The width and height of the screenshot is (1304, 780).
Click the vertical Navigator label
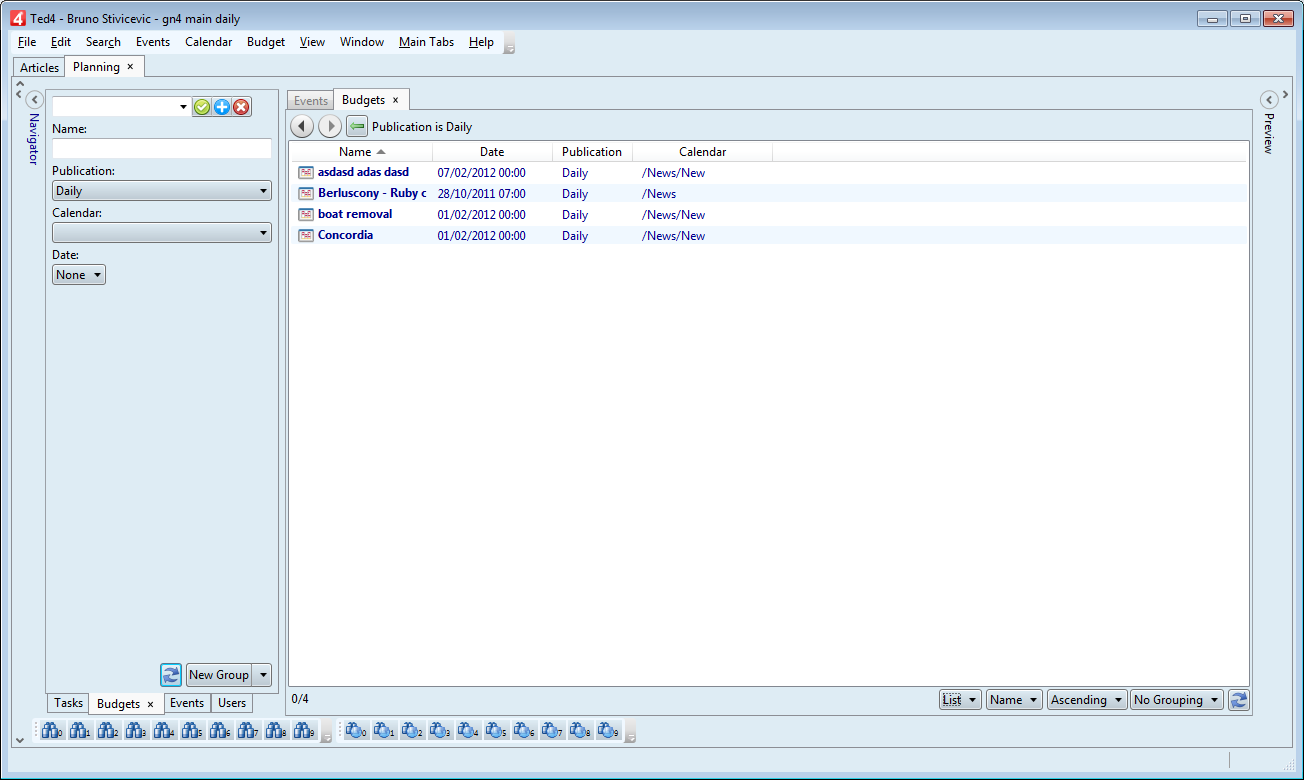coord(33,139)
